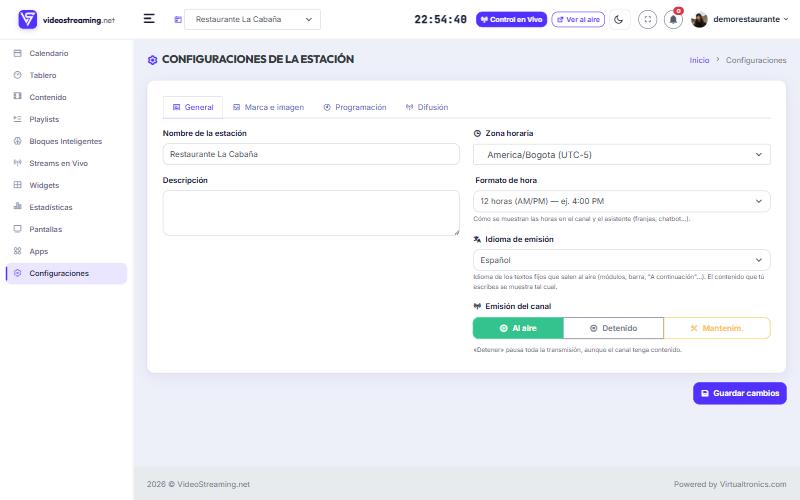Click the Control en Vivo button
This screenshot has height=500, width=800.
pos(511,19)
